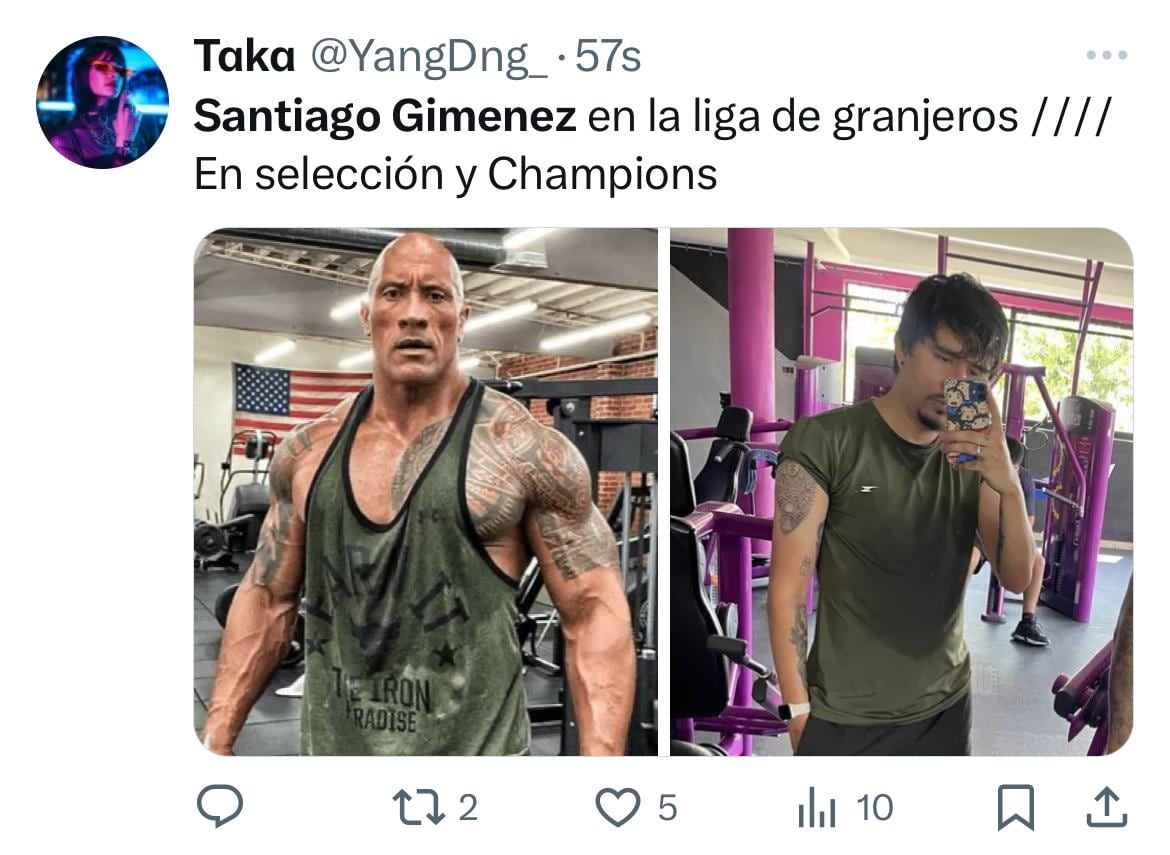Click the 57s timestamp

[608, 57]
